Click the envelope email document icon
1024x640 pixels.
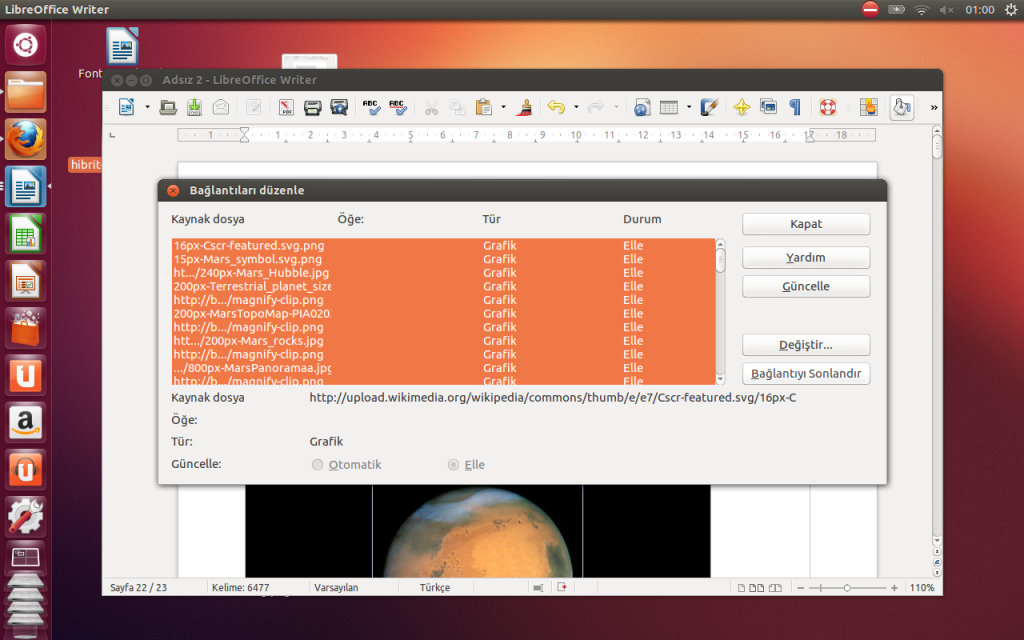pyautogui.click(x=221, y=107)
